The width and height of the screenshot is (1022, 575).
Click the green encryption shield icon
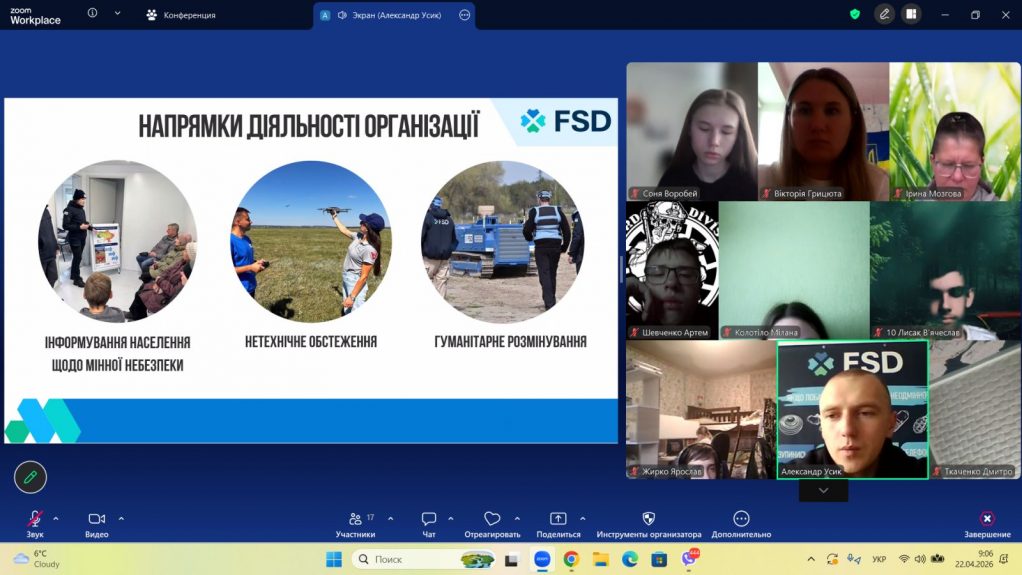click(855, 14)
